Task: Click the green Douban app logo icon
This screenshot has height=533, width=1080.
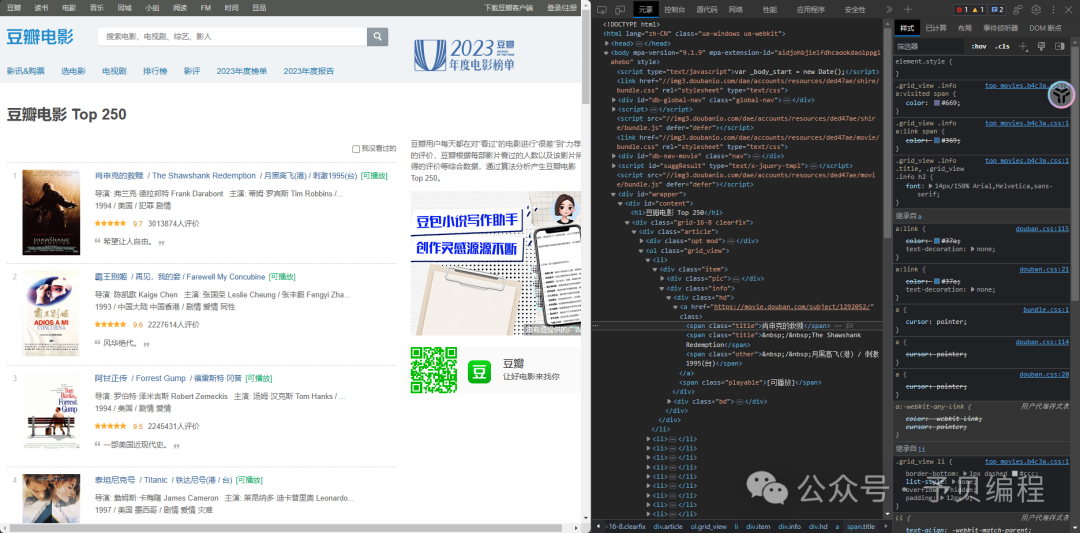Action: (479, 371)
